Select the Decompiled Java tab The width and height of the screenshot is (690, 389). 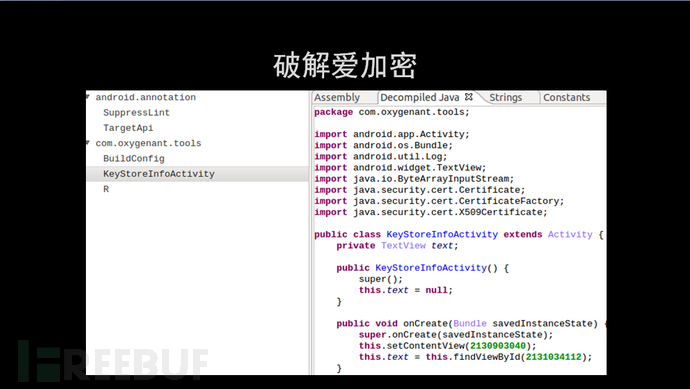pyautogui.click(x=419, y=97)
